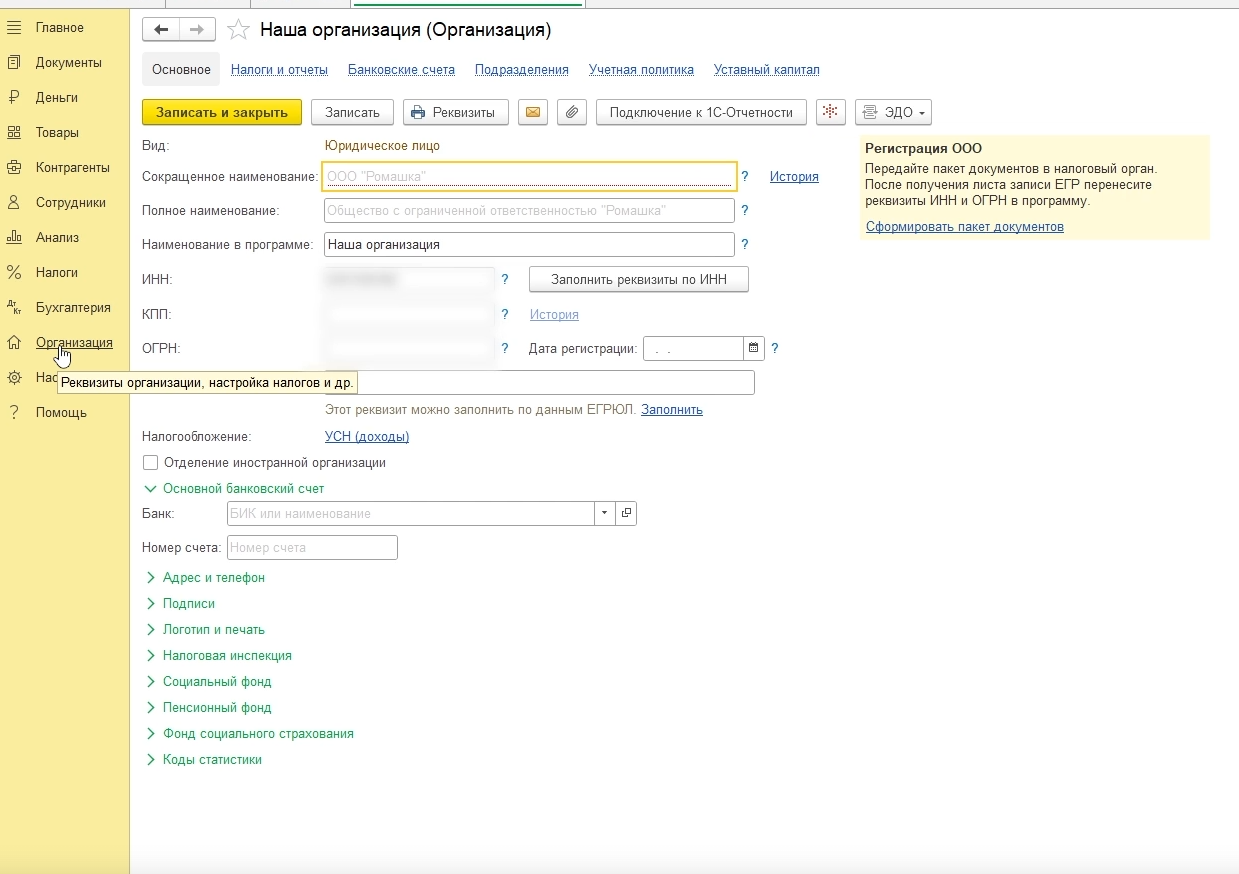Enable Отделение иностранной организации checkbox

(151, 463)
